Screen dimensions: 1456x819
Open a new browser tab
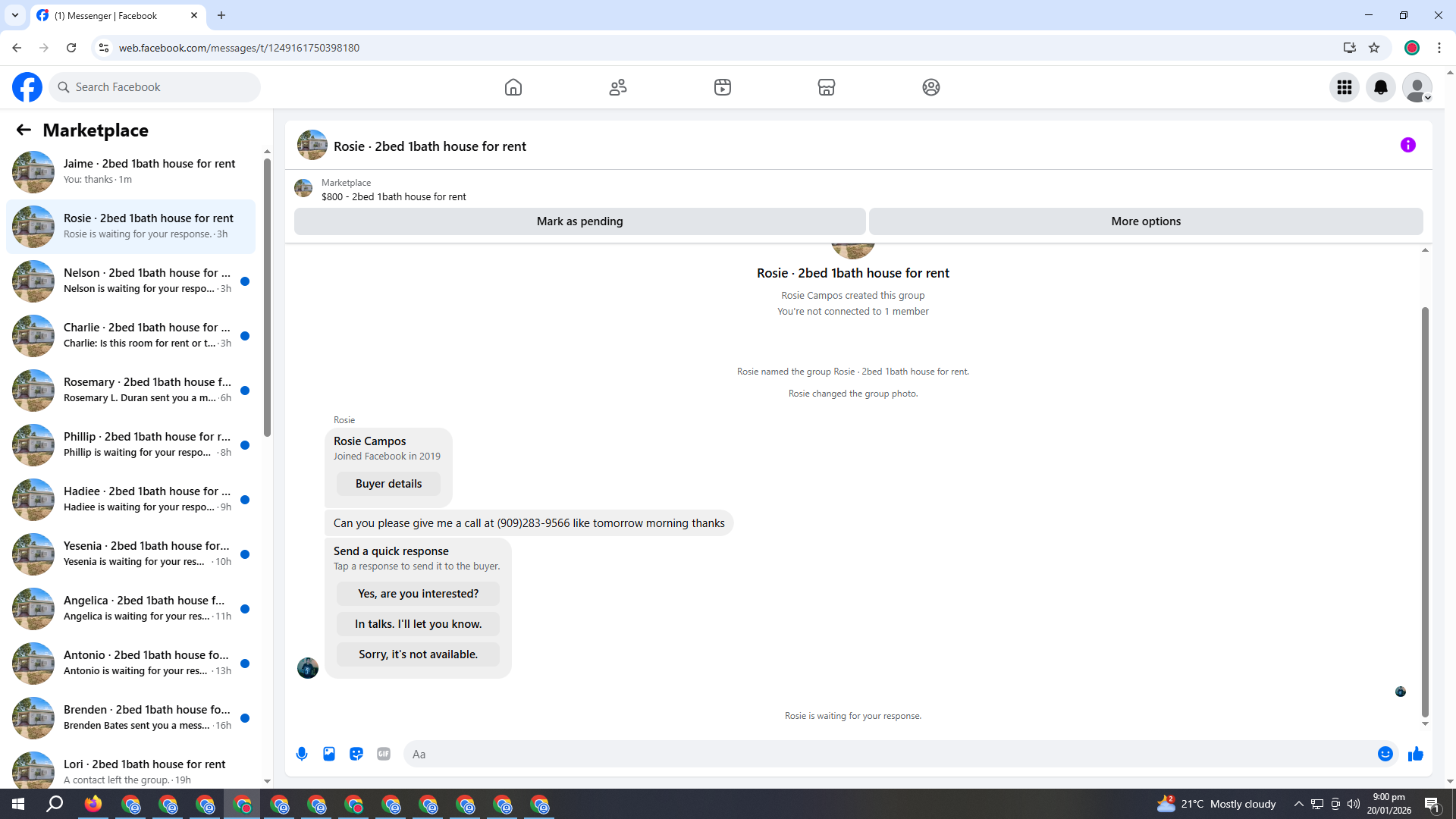pyautogui.click(x=221, y=15)
